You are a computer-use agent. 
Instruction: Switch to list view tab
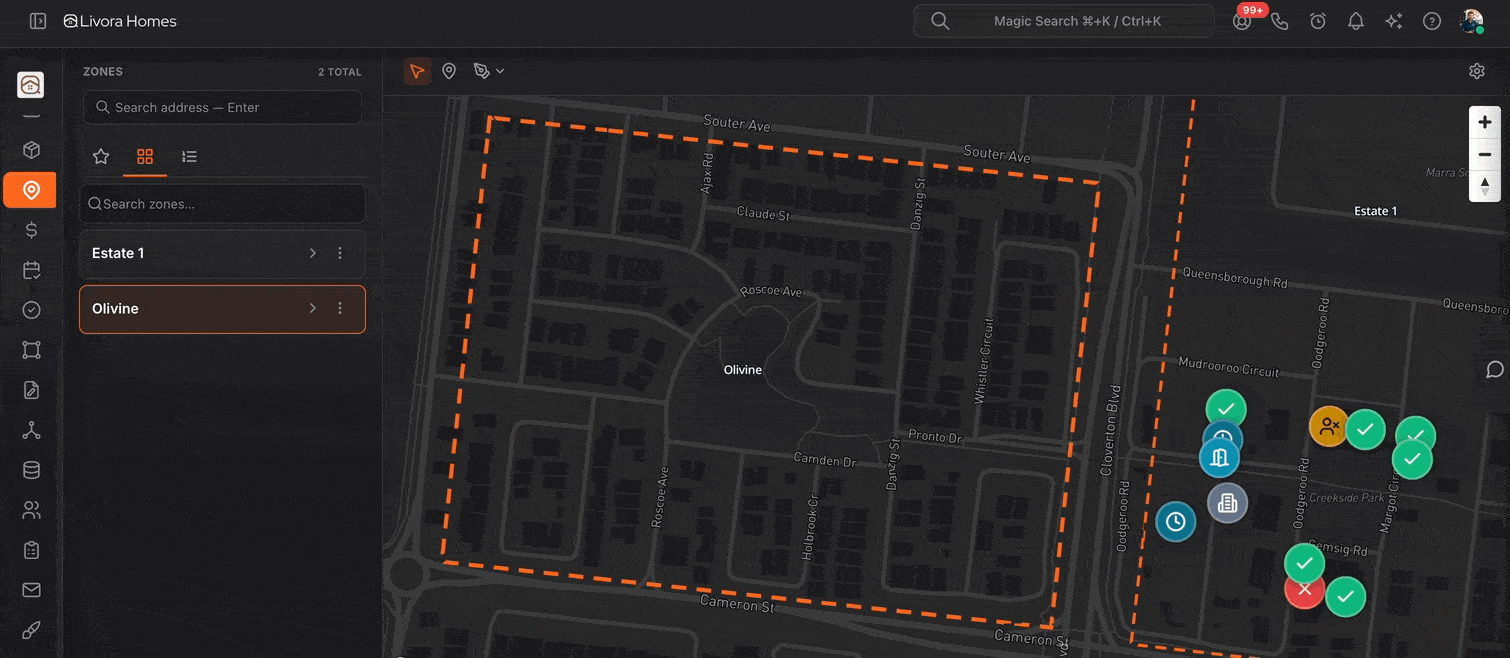tap(189, 156)
